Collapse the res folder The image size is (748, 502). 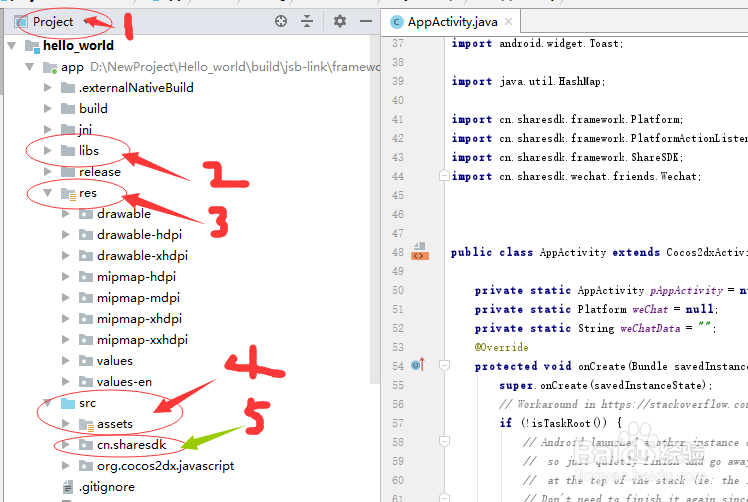click(48, 193)
